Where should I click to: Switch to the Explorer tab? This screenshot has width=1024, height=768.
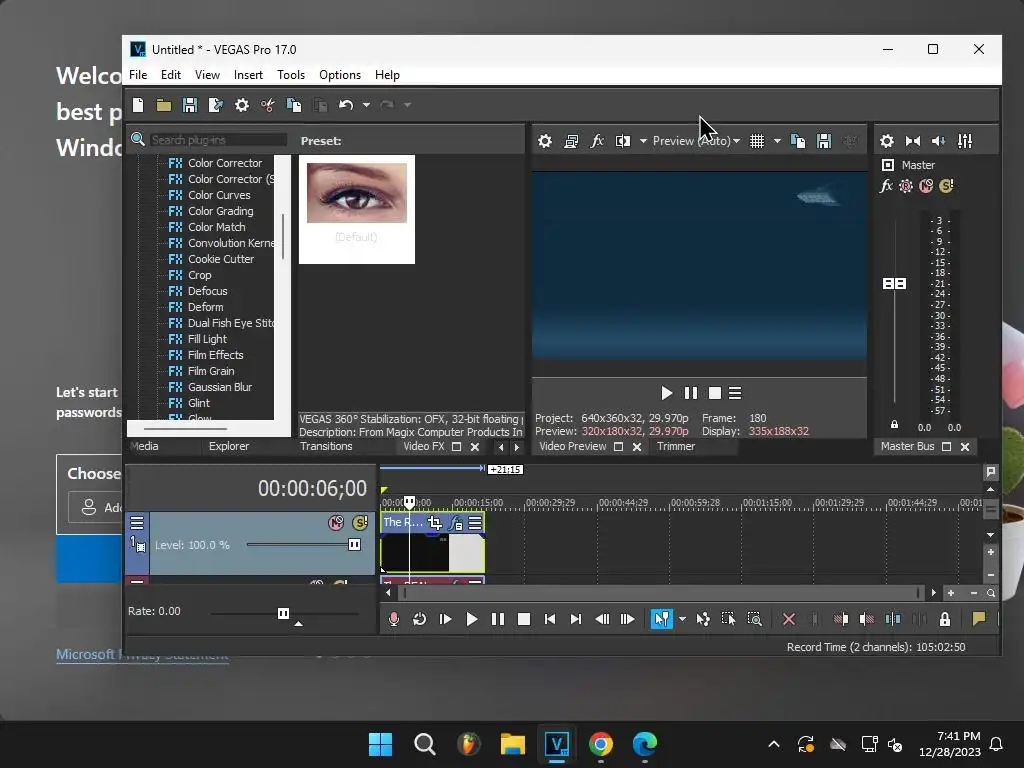tap(229, 447)
